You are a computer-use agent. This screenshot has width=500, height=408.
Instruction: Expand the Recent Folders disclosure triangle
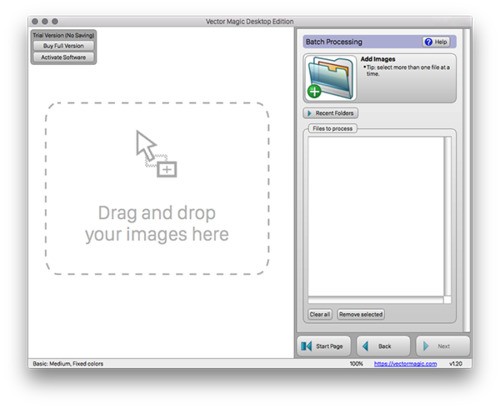point(309,113)
